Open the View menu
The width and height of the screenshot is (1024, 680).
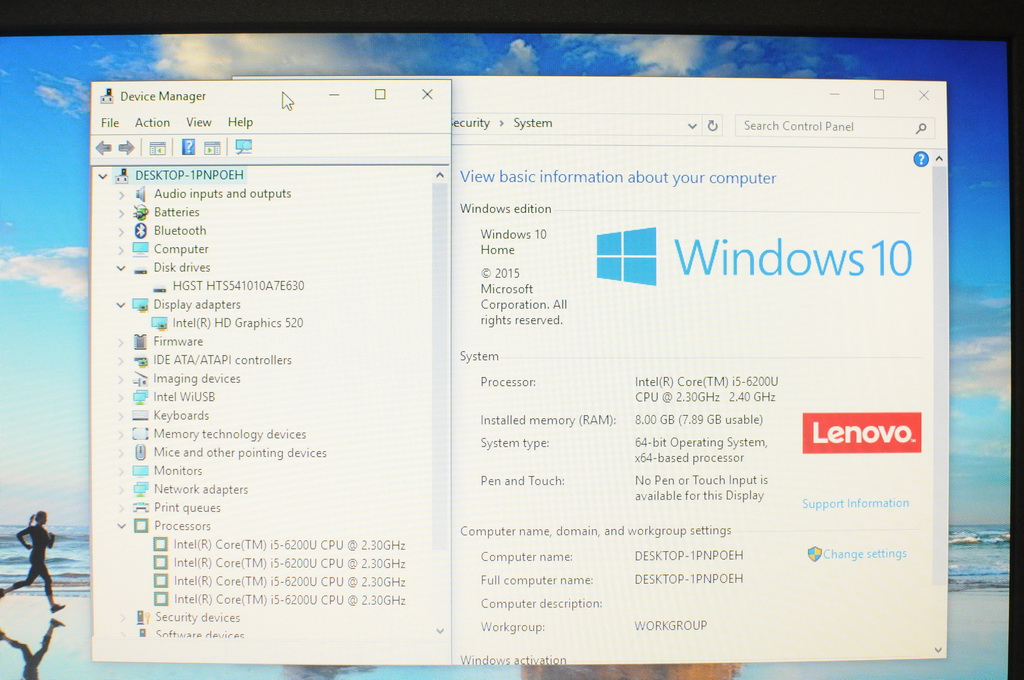199,122
